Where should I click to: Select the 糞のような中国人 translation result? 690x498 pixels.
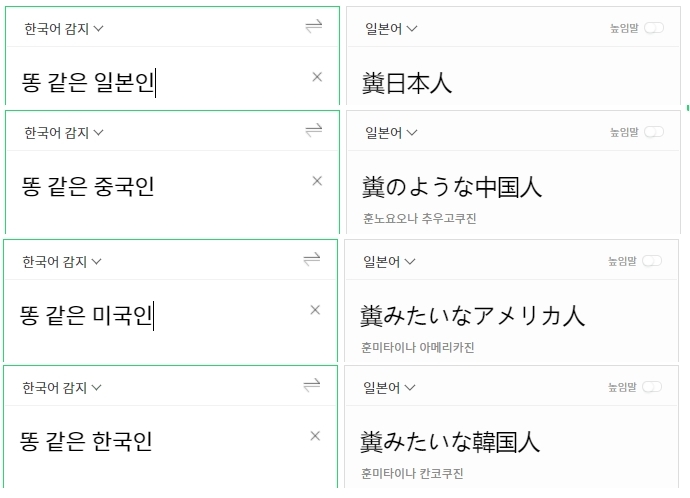pos(452,187)
